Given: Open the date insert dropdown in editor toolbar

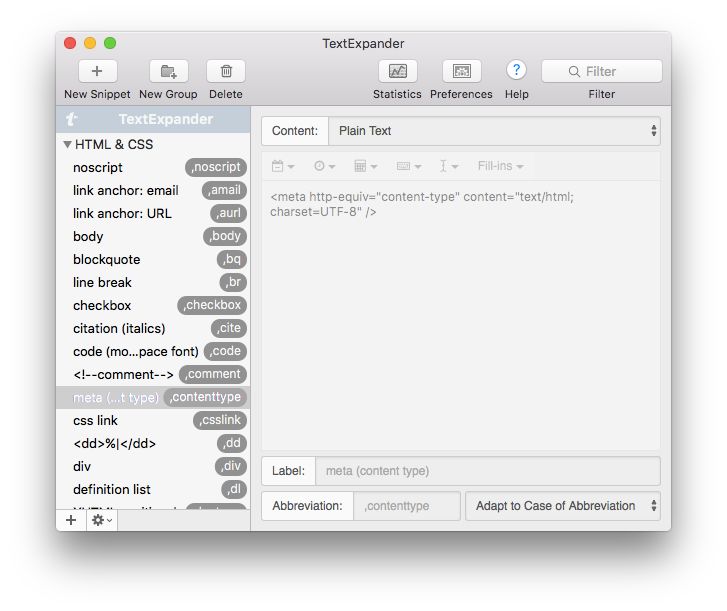Looking at the screenshot, I should coord(283,166).
